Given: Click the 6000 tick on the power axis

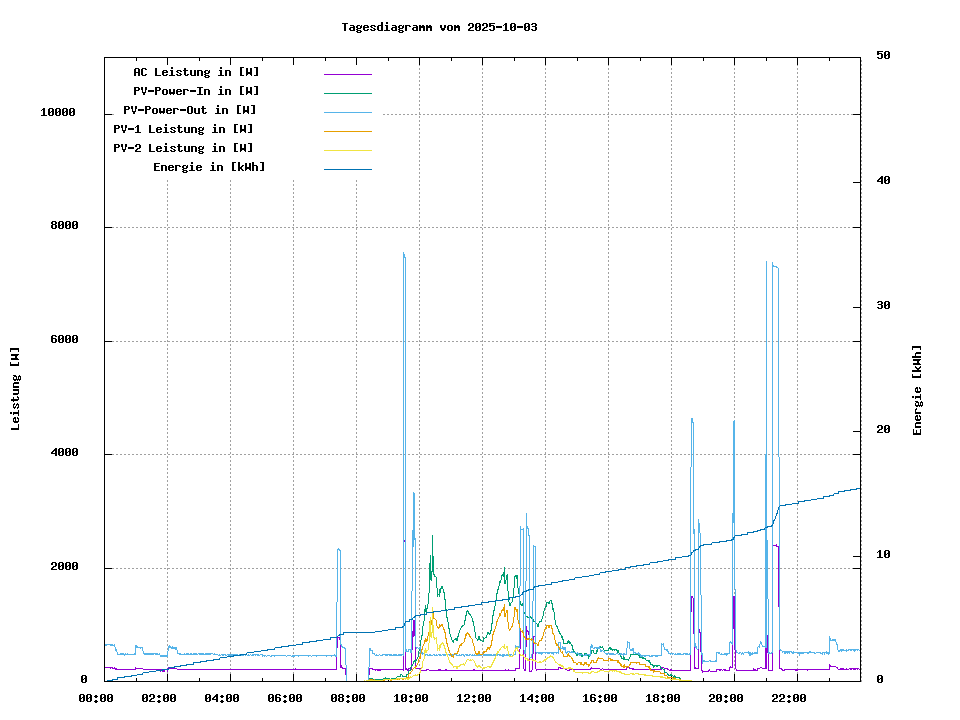Looking at the screenshot, I should (x=64, y=340).
